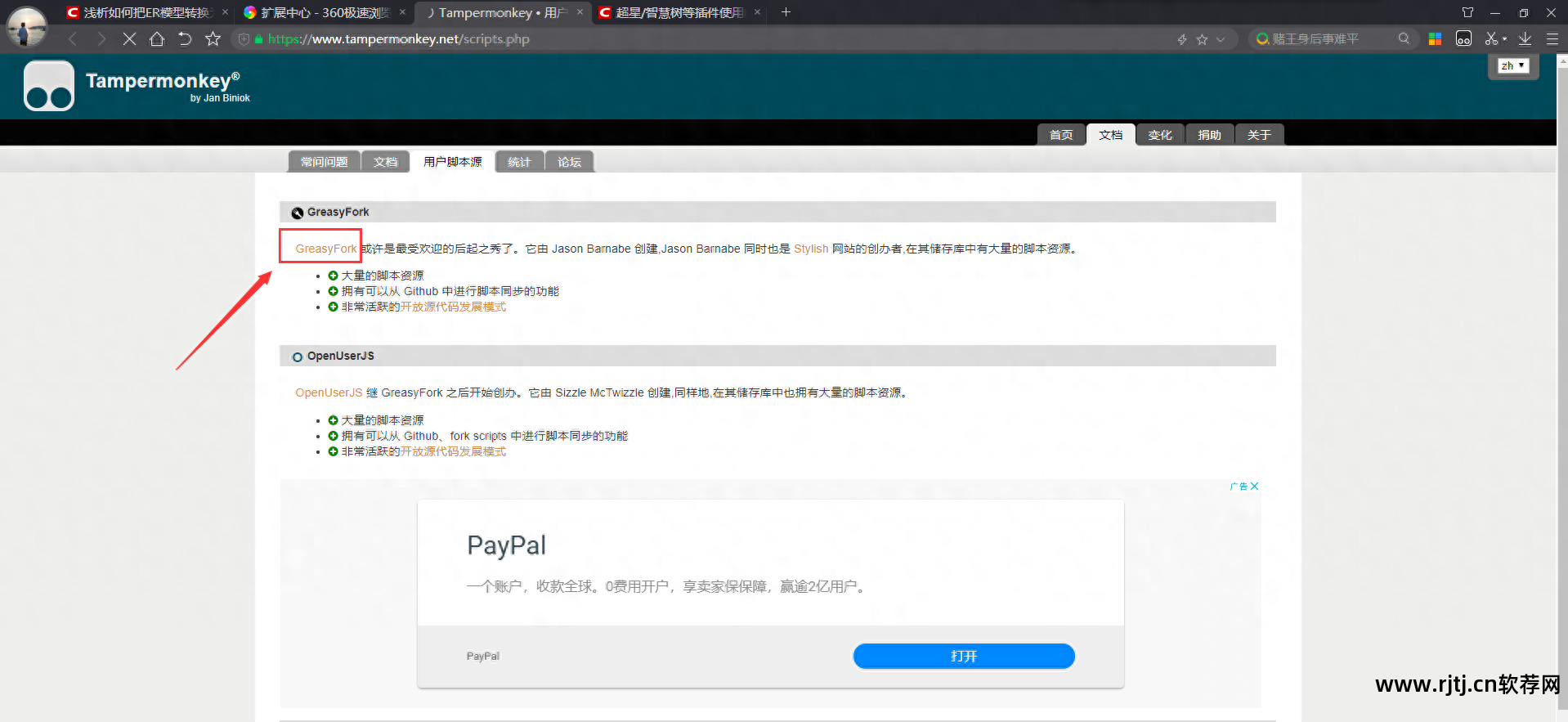Bookmark this page with the address bar star
The height and width of the screenshot is (722, 1568).
(x=1202, y=39)
